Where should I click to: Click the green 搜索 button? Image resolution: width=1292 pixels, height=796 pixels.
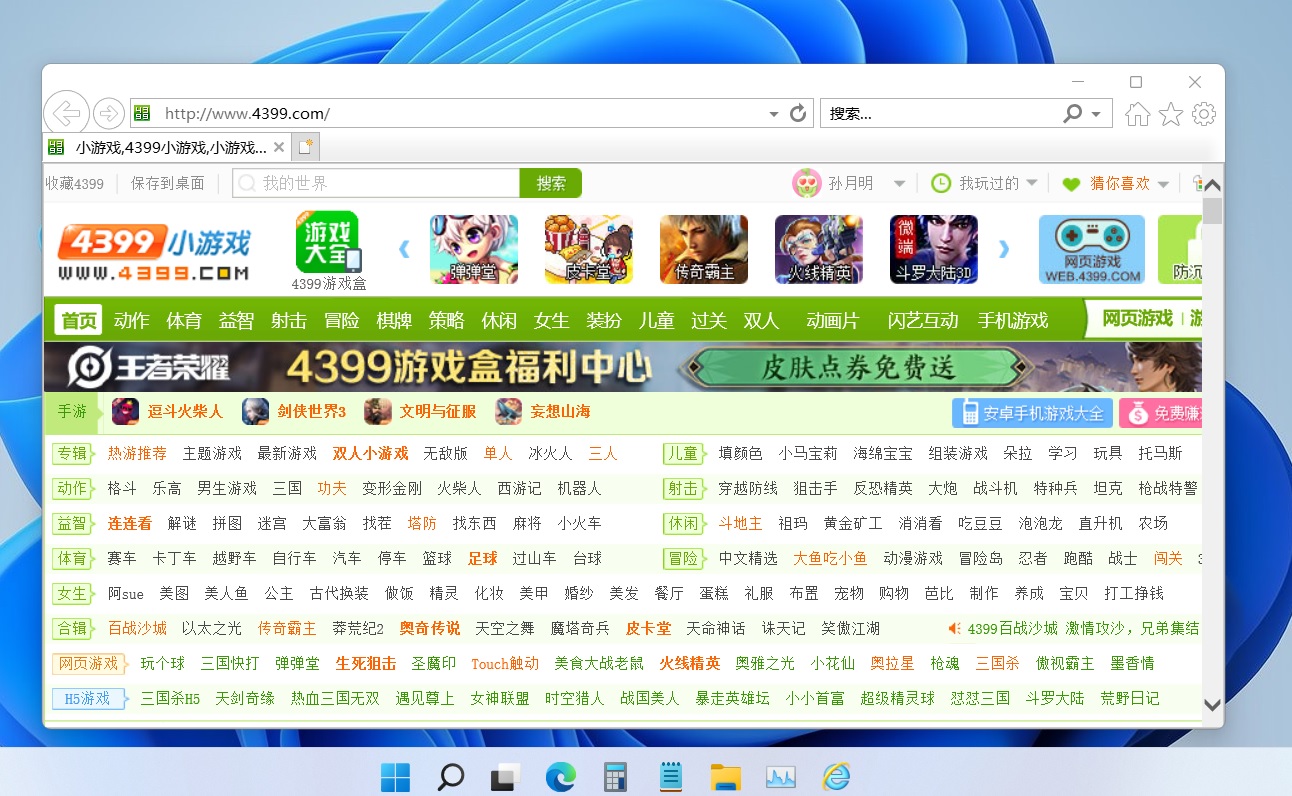[x=551, y=183]
